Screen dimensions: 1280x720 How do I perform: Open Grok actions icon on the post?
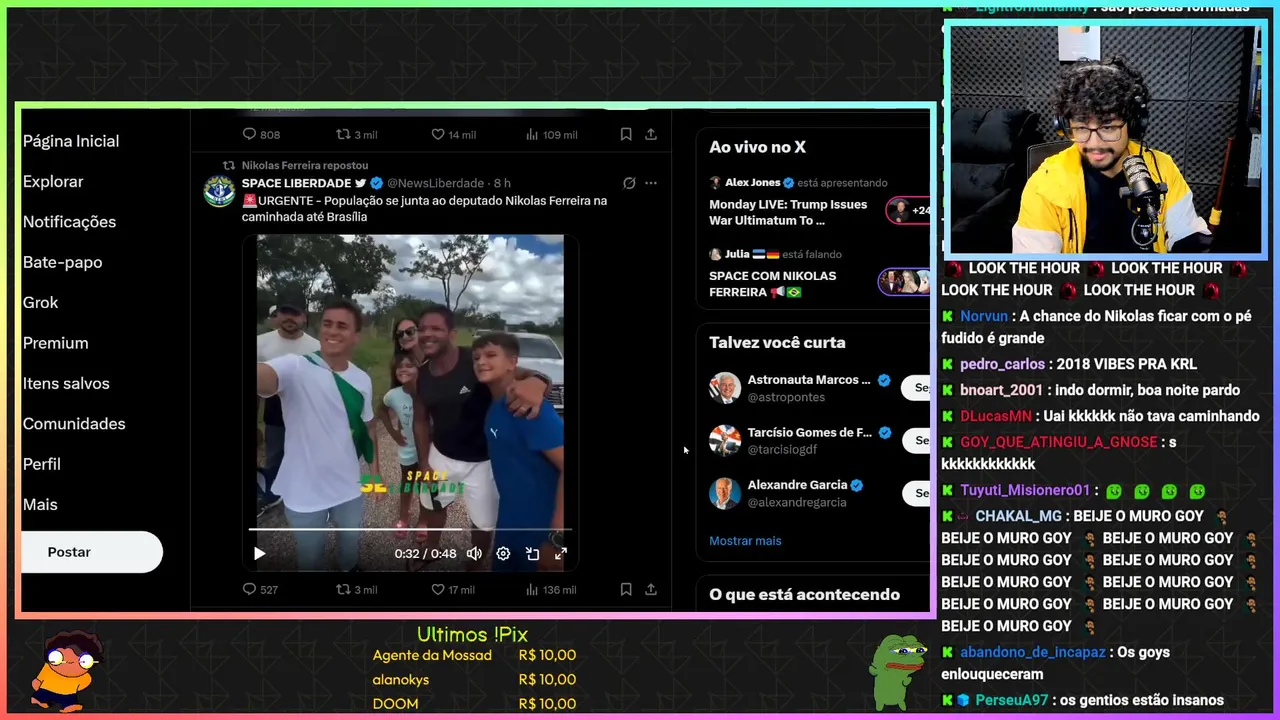(629, 183)
